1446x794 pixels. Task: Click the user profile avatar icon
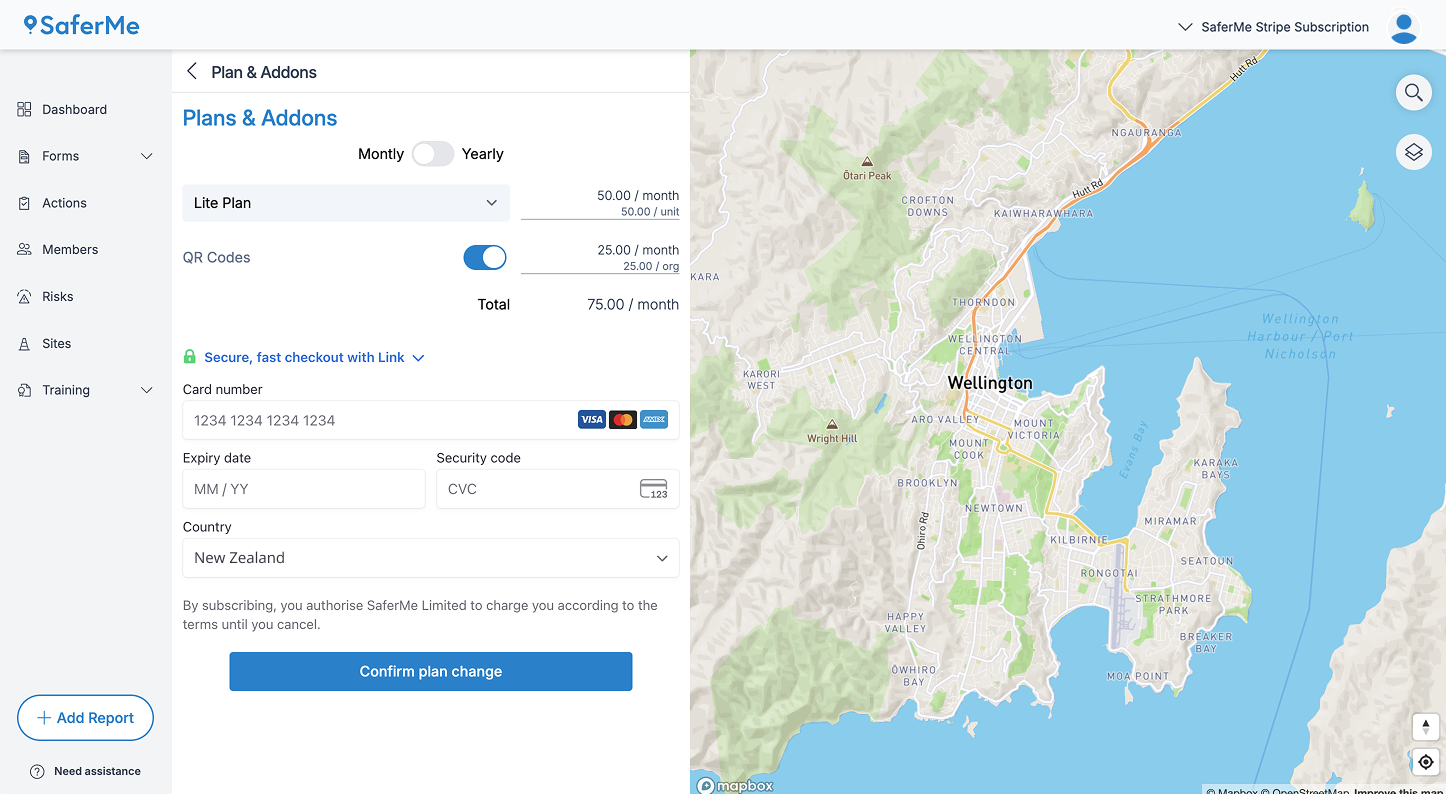pyautogui.click(x=1404, y=28)
